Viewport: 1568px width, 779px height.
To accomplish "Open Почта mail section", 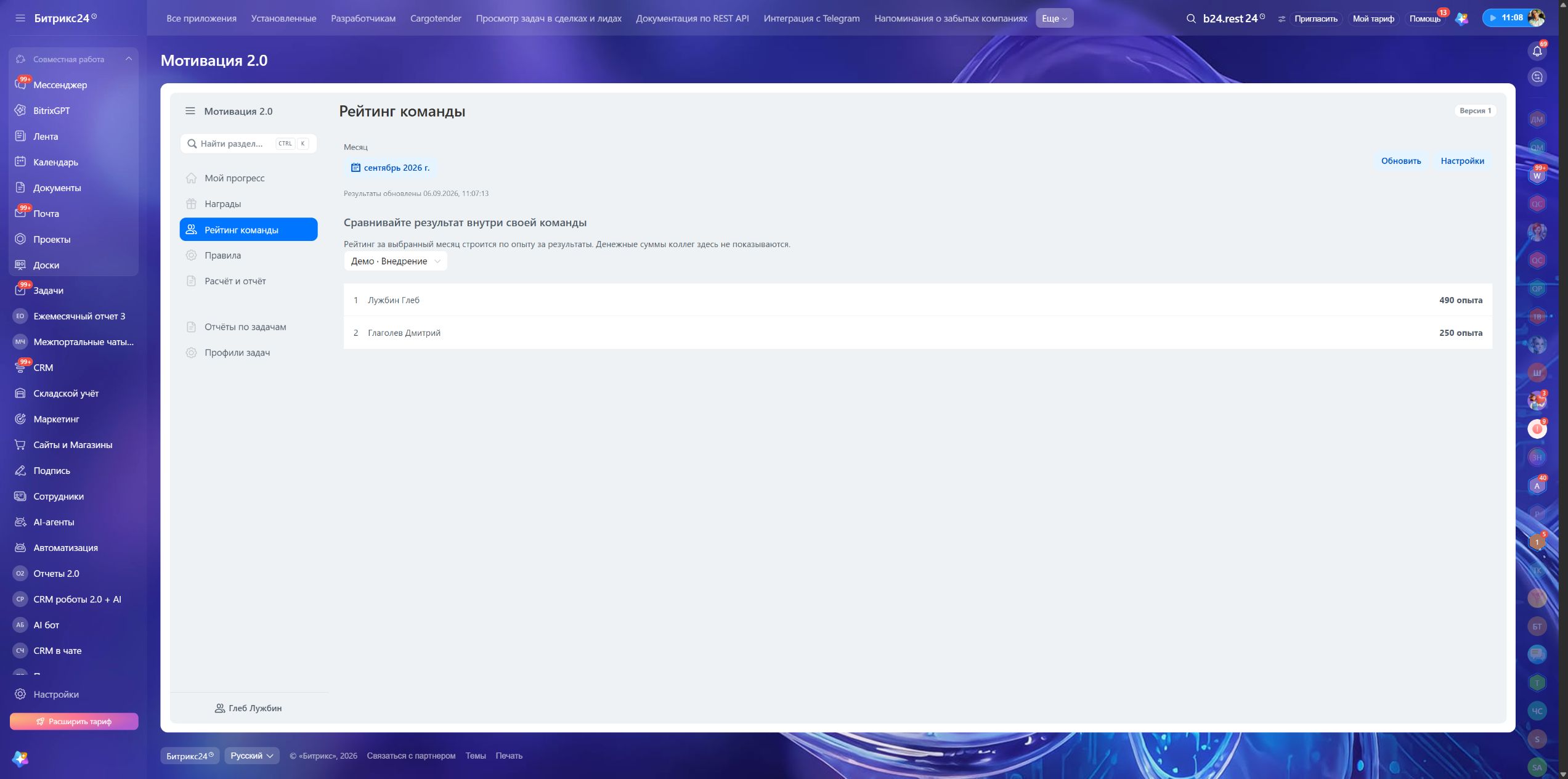I will 46,214.
